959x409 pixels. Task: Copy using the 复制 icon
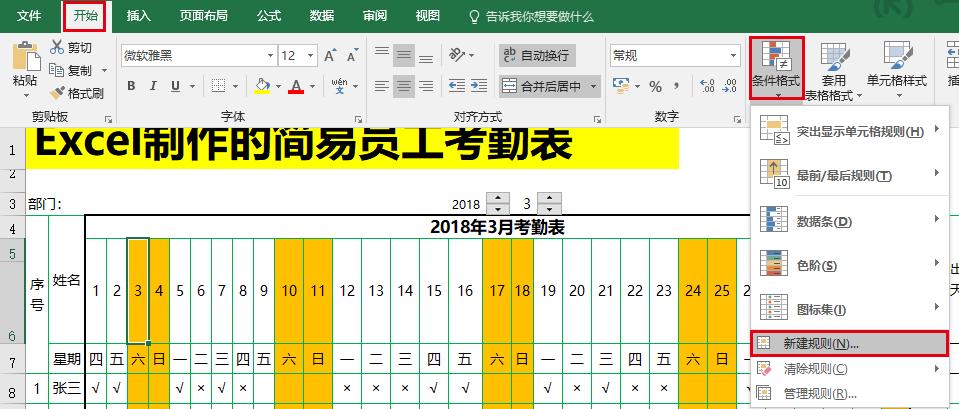[56, 70]
